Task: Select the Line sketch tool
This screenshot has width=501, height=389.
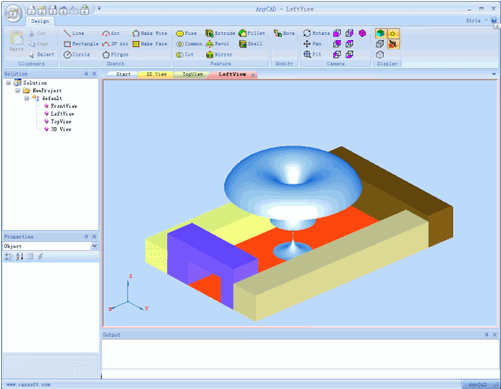Action: click(74, 33)
